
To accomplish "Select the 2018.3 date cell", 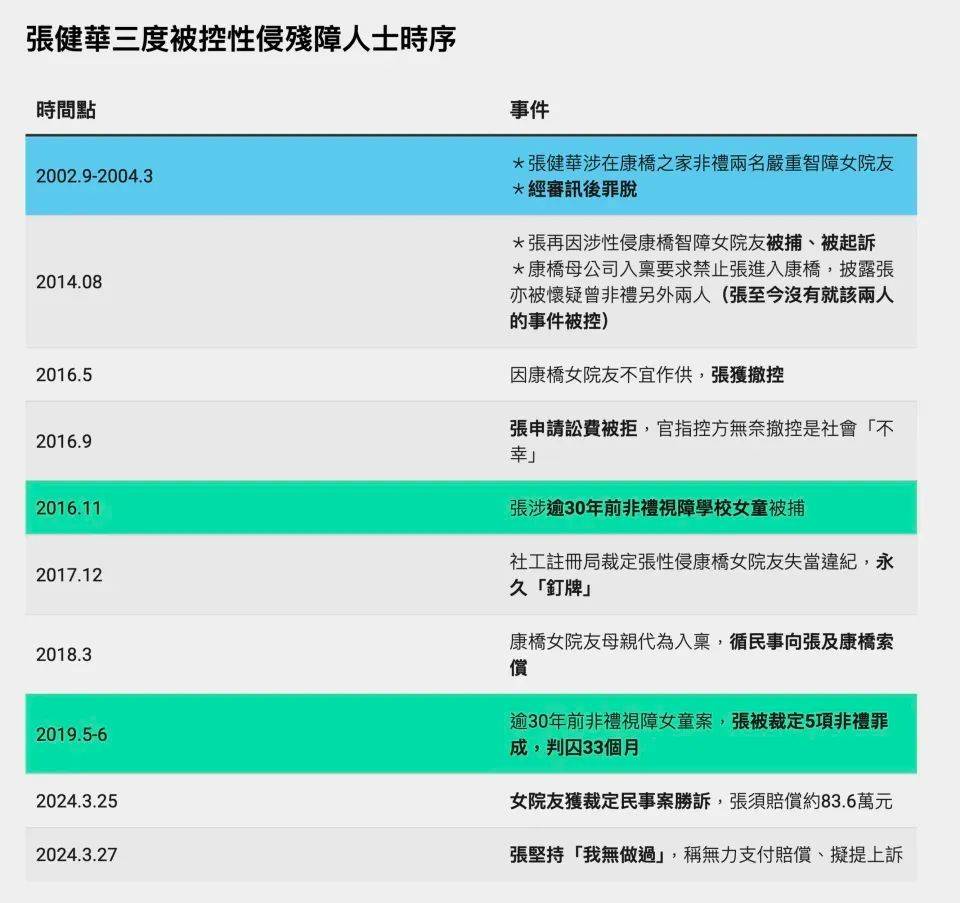I will pyautogui.click(x=64, y=655).
